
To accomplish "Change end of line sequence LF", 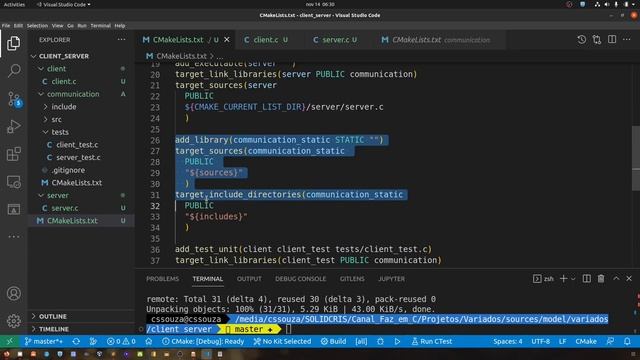I will pos(562,341).
